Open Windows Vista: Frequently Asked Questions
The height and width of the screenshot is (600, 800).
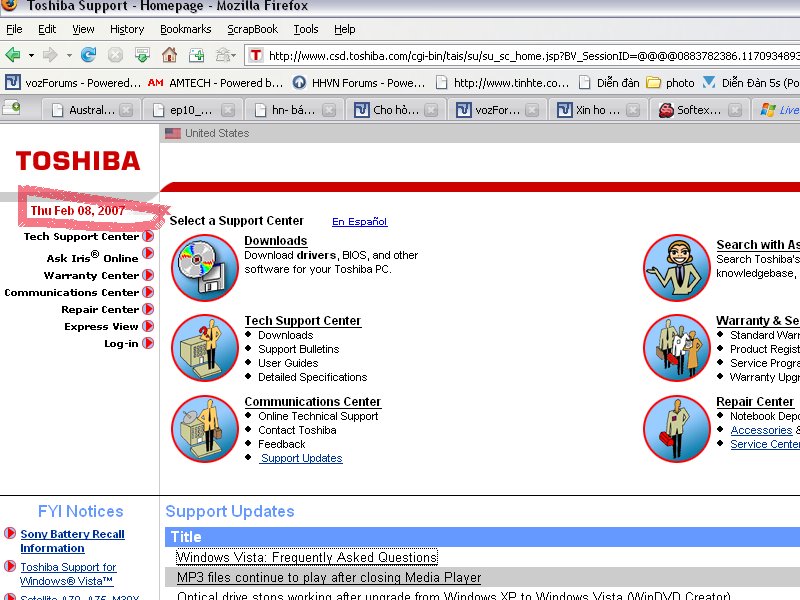[307, 557]
